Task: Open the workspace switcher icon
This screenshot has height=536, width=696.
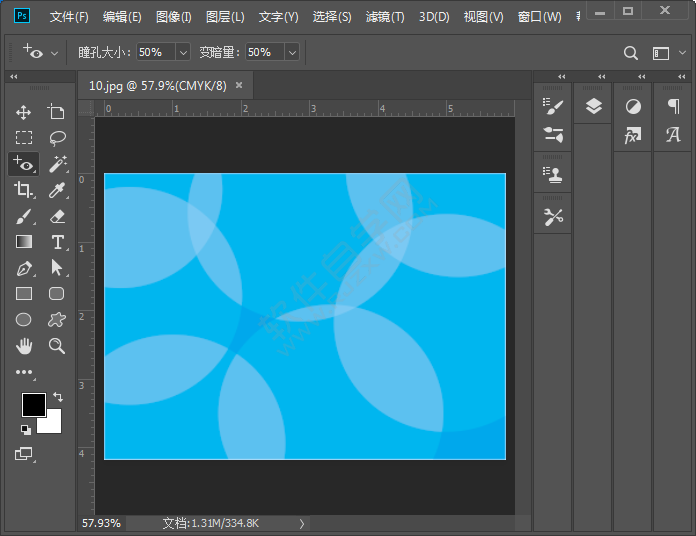Action: (660, 53)
